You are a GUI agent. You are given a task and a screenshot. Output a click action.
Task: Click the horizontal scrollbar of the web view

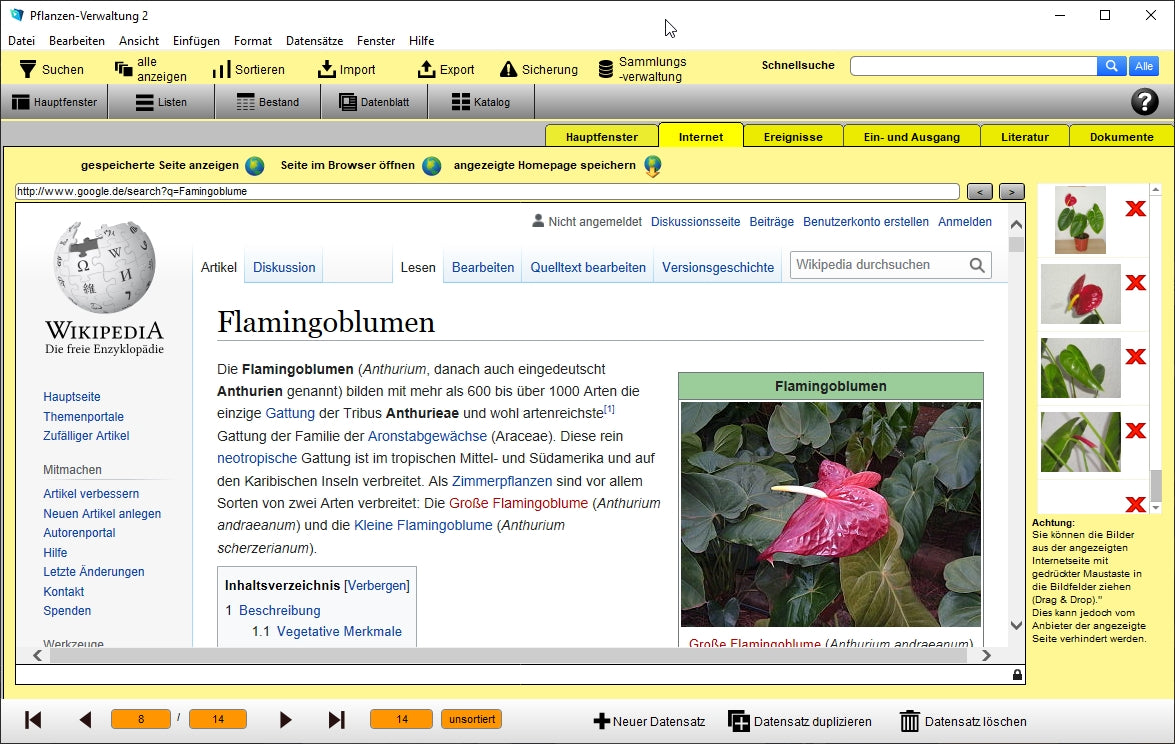pyautogui.click(x=500, y=656)
